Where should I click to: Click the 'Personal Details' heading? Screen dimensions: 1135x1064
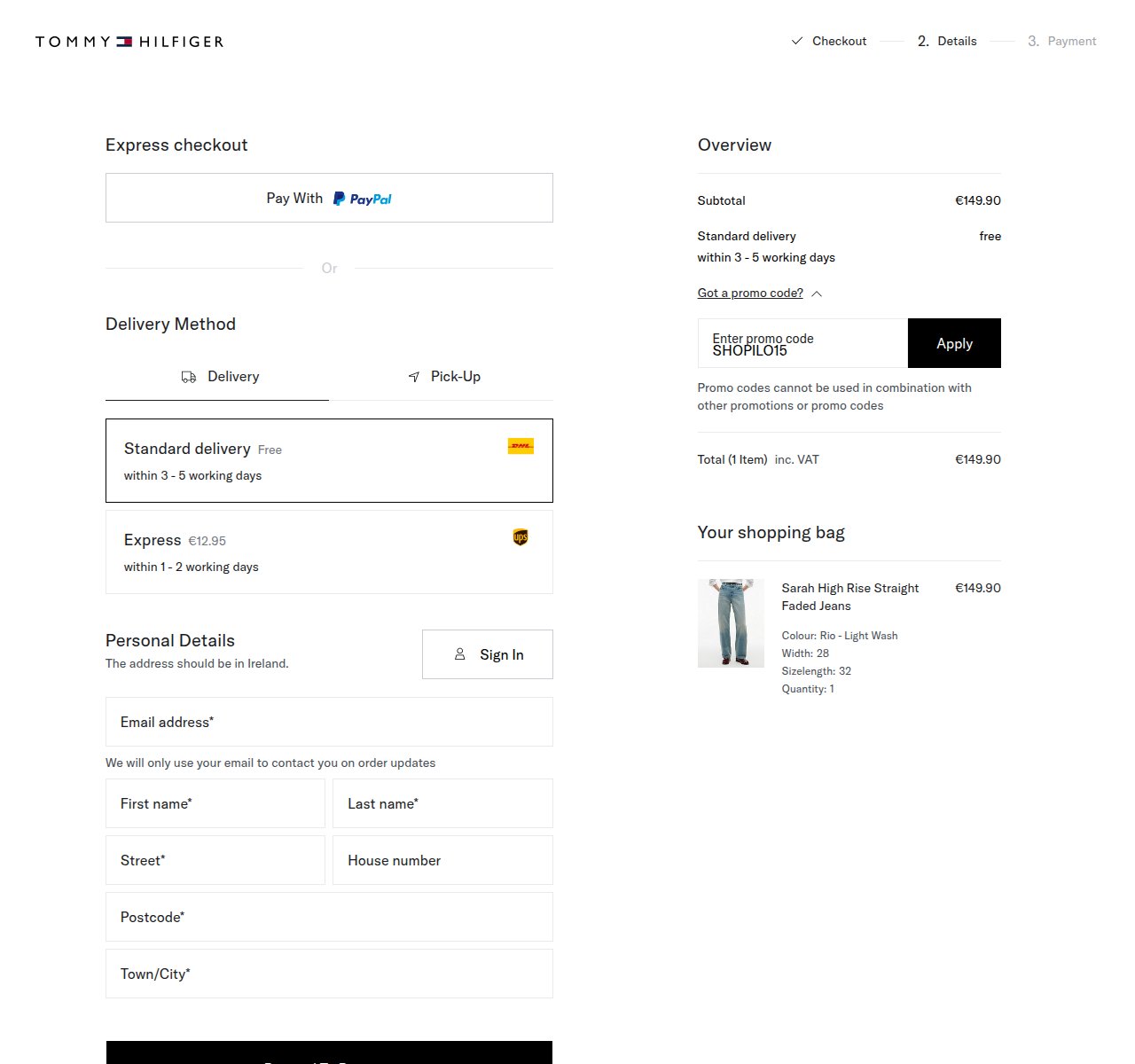pyautogui.click(x=170, y=640)
